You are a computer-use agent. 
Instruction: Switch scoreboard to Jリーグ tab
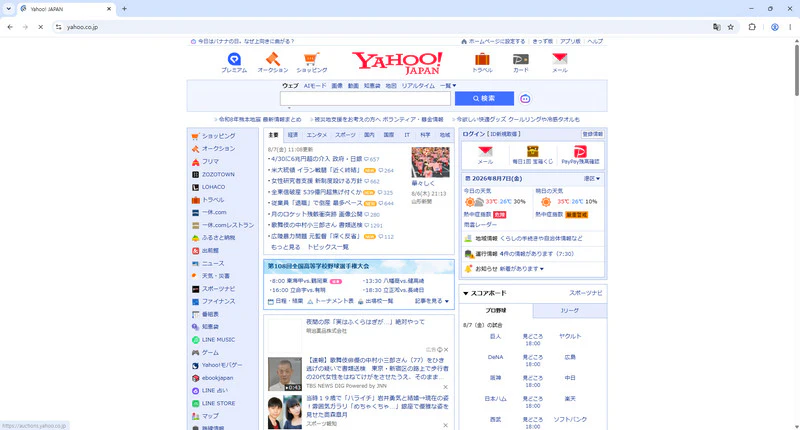tap(570, 311)
